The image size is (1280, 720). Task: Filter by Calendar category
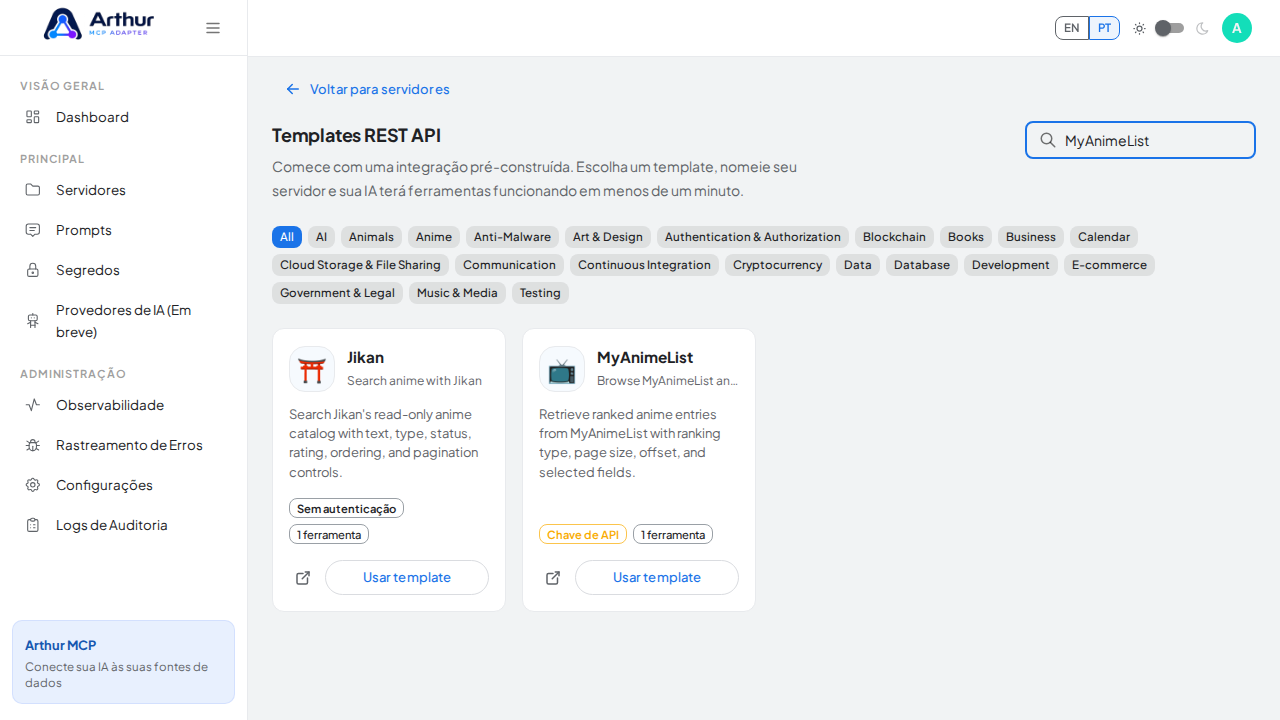[x=1104, y=237]
